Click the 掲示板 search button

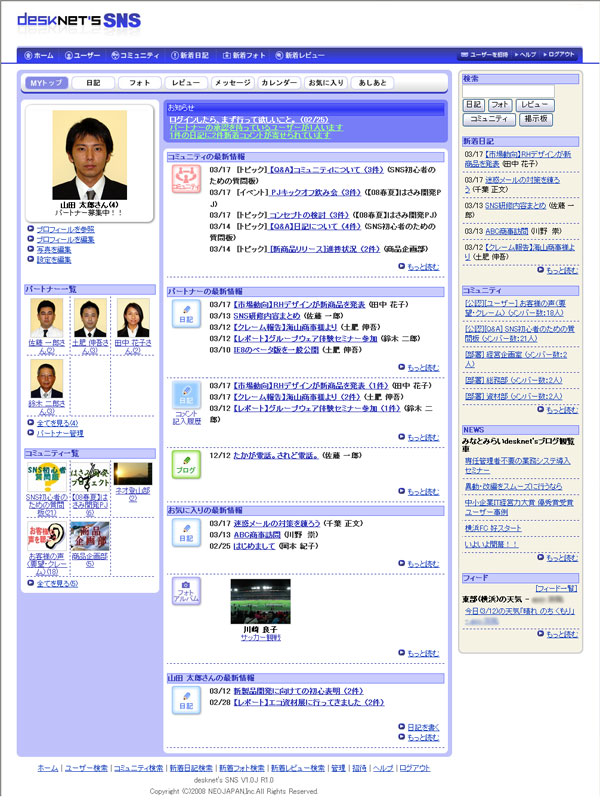tap(536, 119)
